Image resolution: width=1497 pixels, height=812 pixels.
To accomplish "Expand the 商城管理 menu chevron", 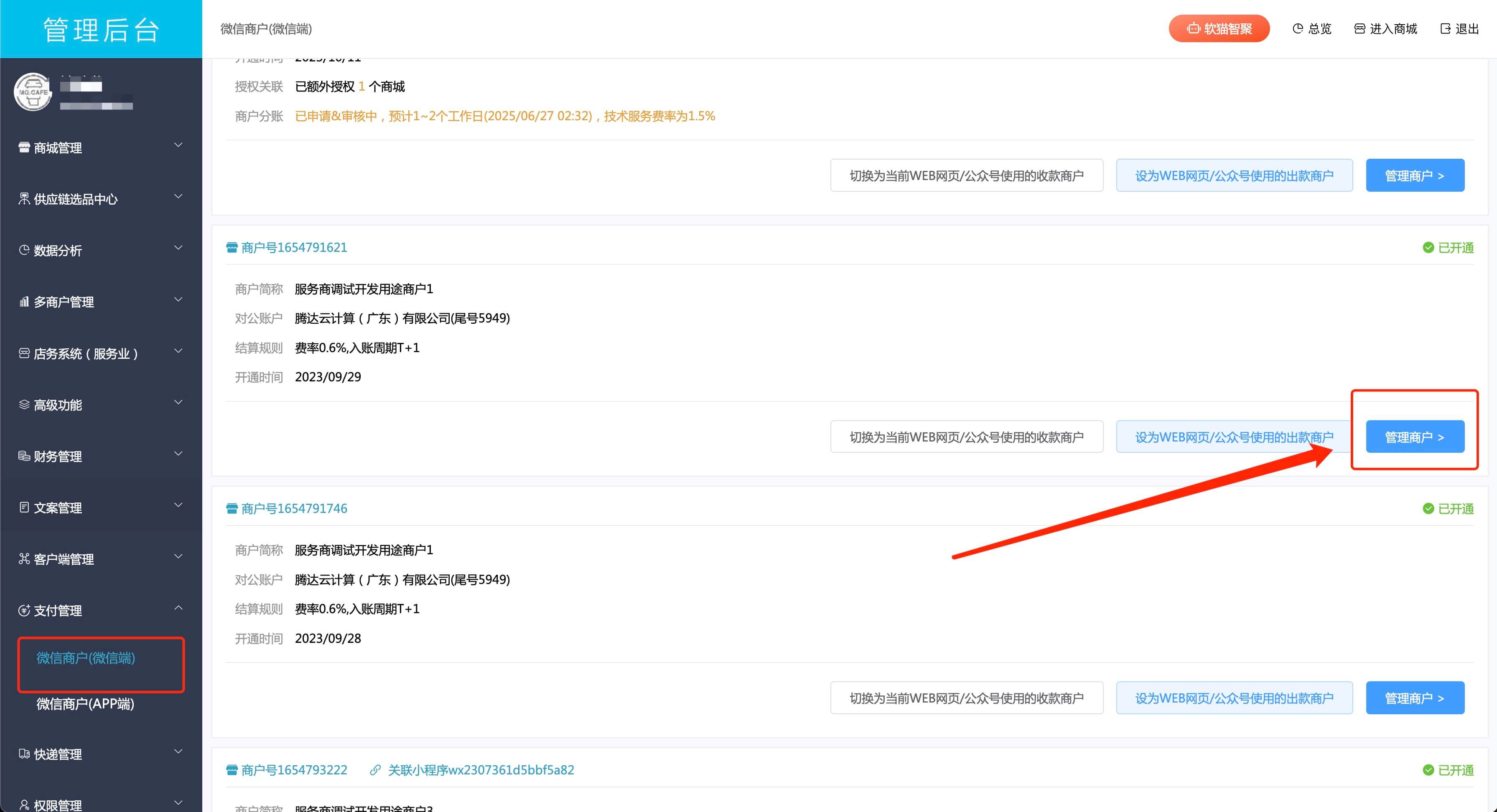I will click(x=178, y=145).
